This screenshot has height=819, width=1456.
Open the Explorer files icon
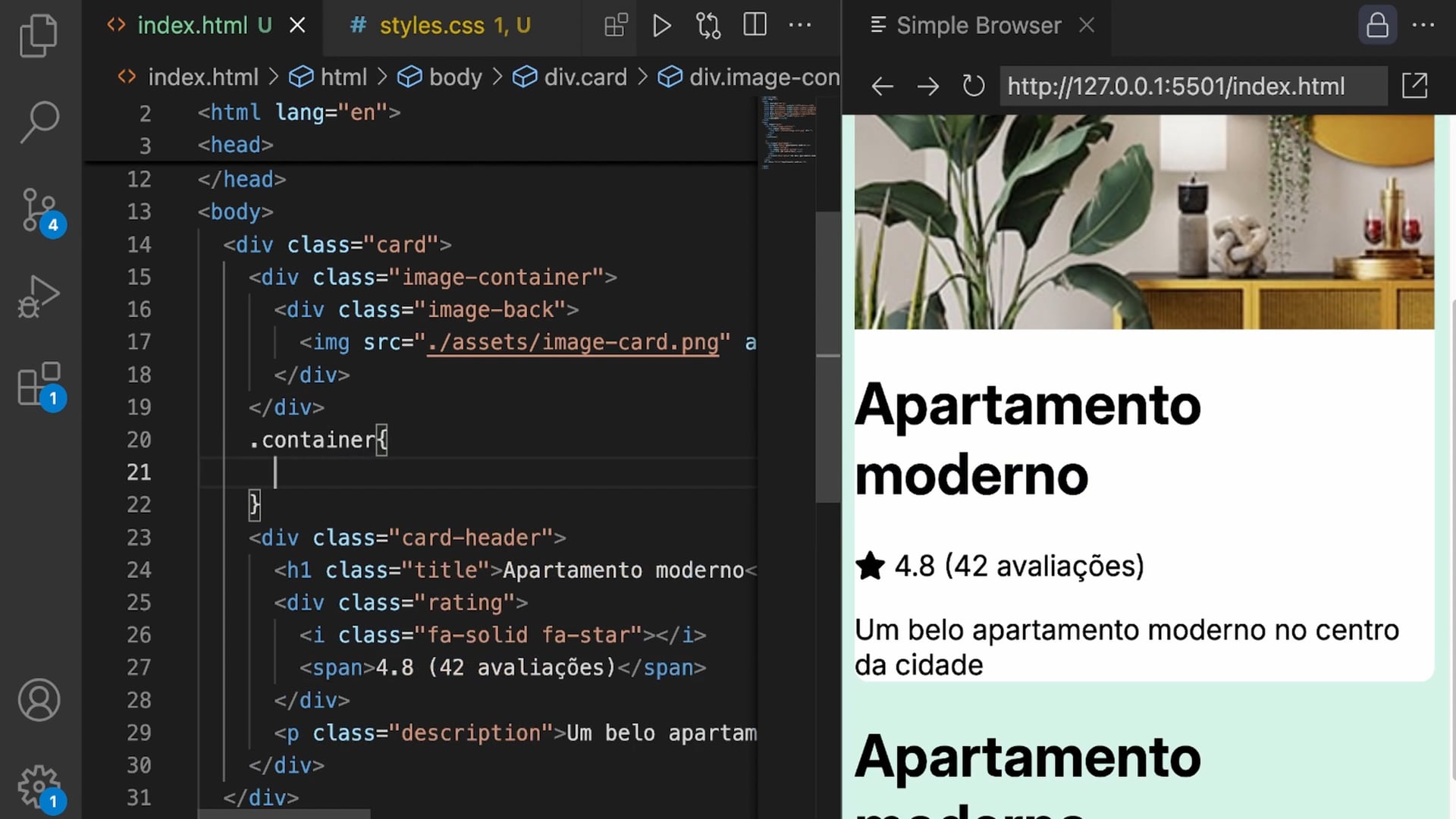click(x=38, y=35)
